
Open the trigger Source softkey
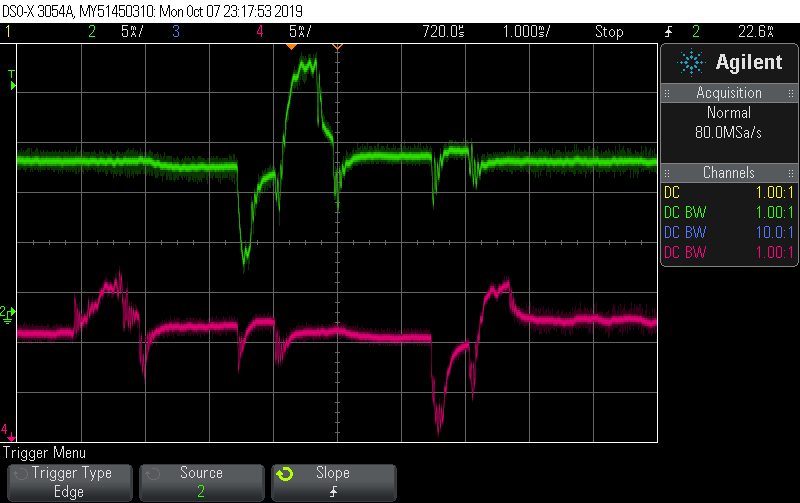coord(201,482)
